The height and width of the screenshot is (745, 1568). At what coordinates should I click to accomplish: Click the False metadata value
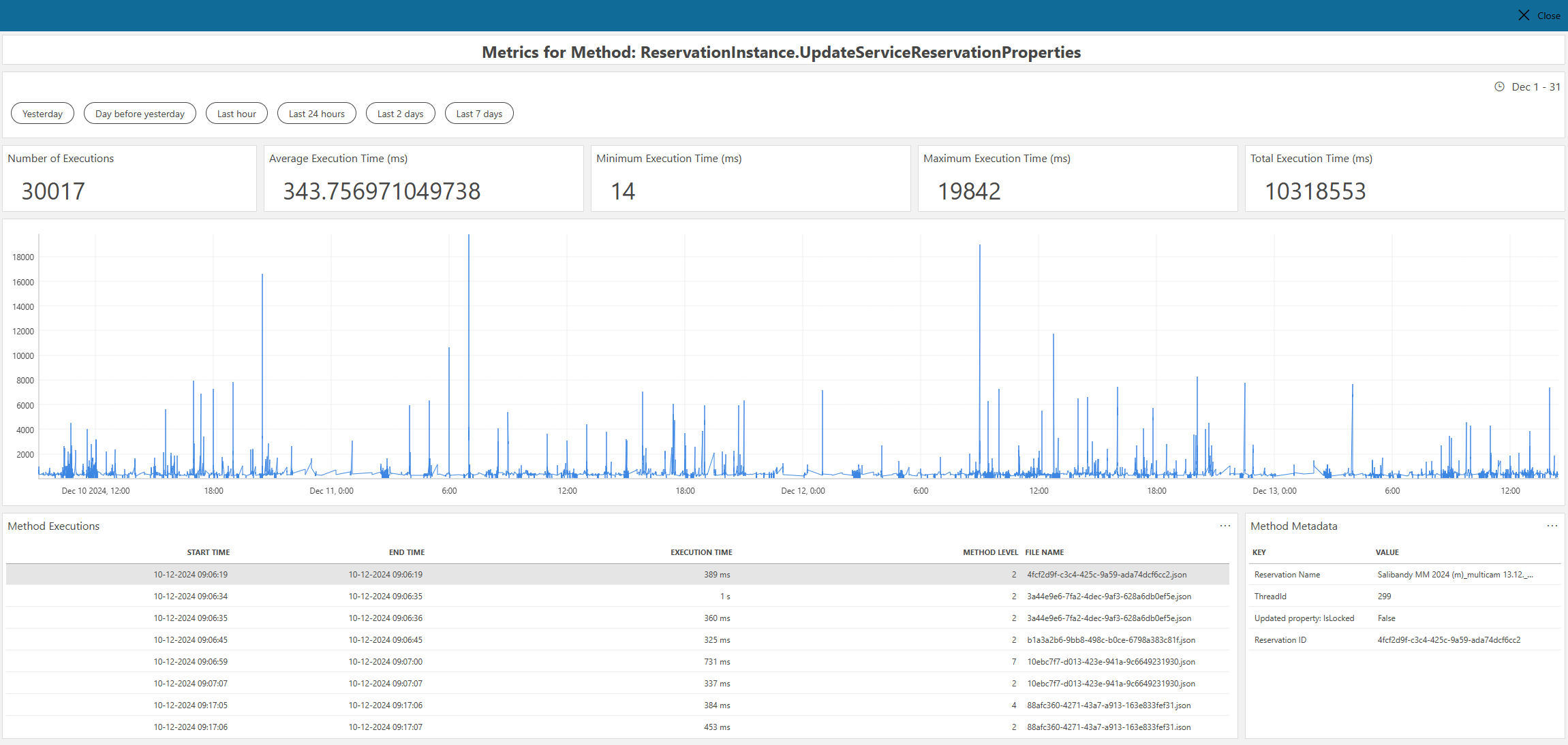(1386, 618)
